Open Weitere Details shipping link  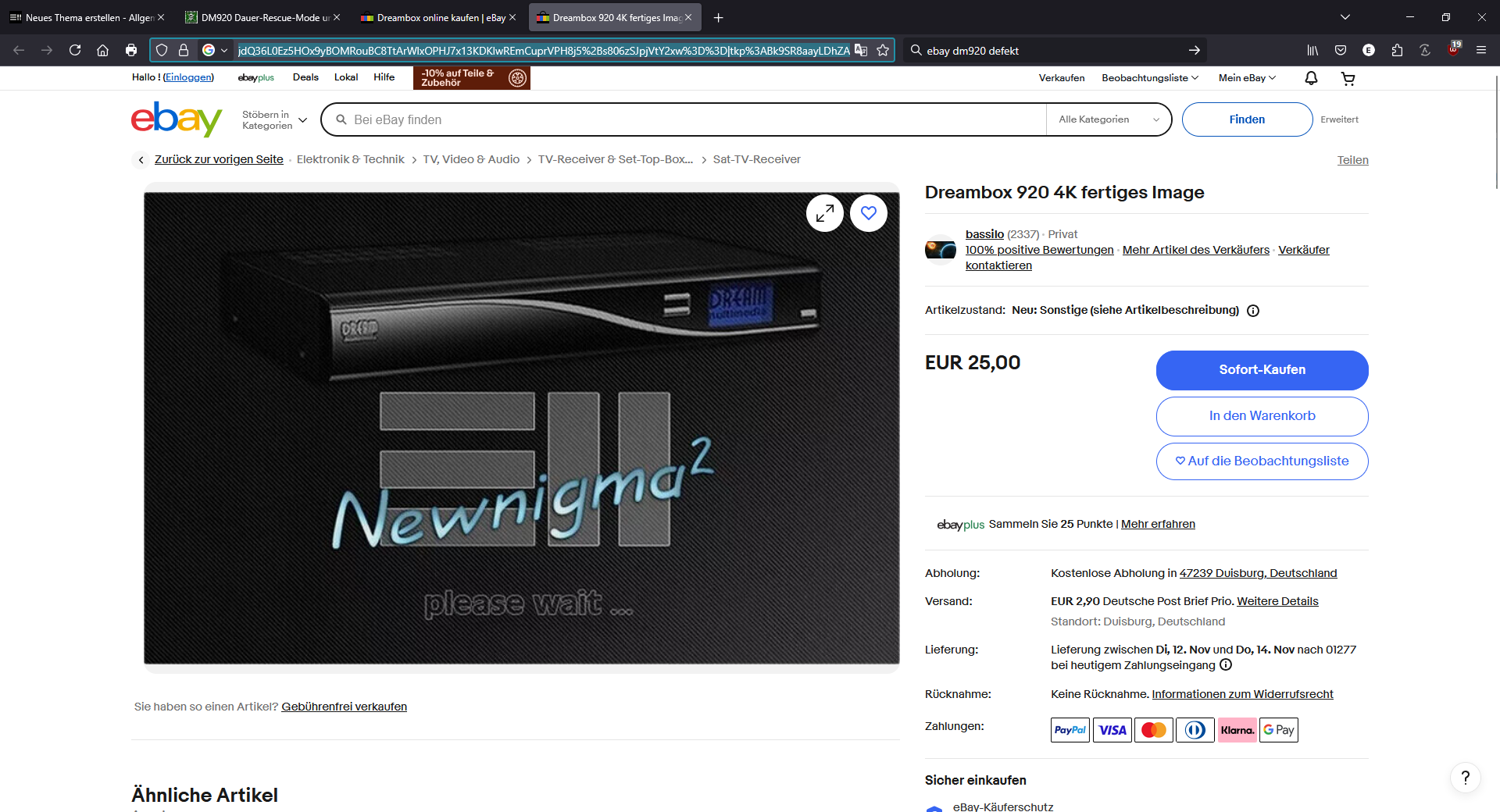pyautogui.click(x=1277, y=601)
